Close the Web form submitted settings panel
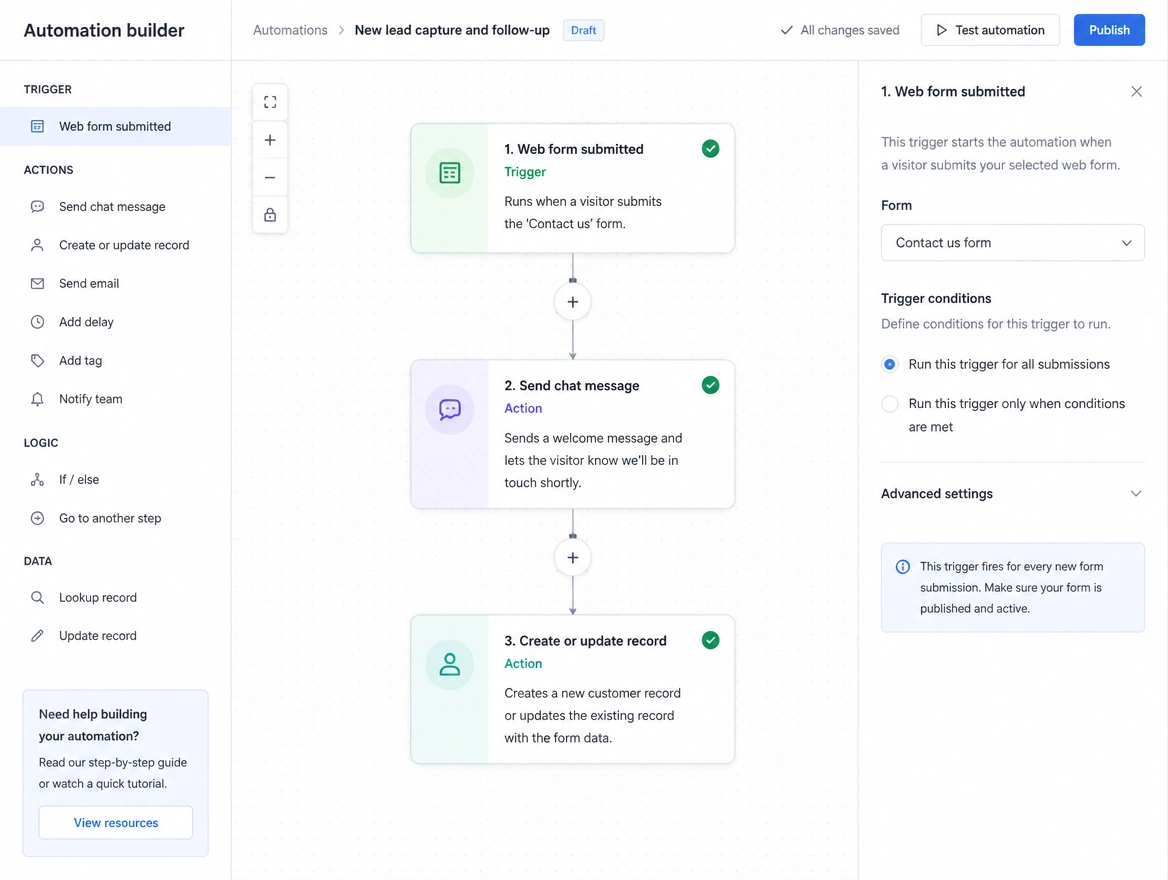 pos(1136,91)
